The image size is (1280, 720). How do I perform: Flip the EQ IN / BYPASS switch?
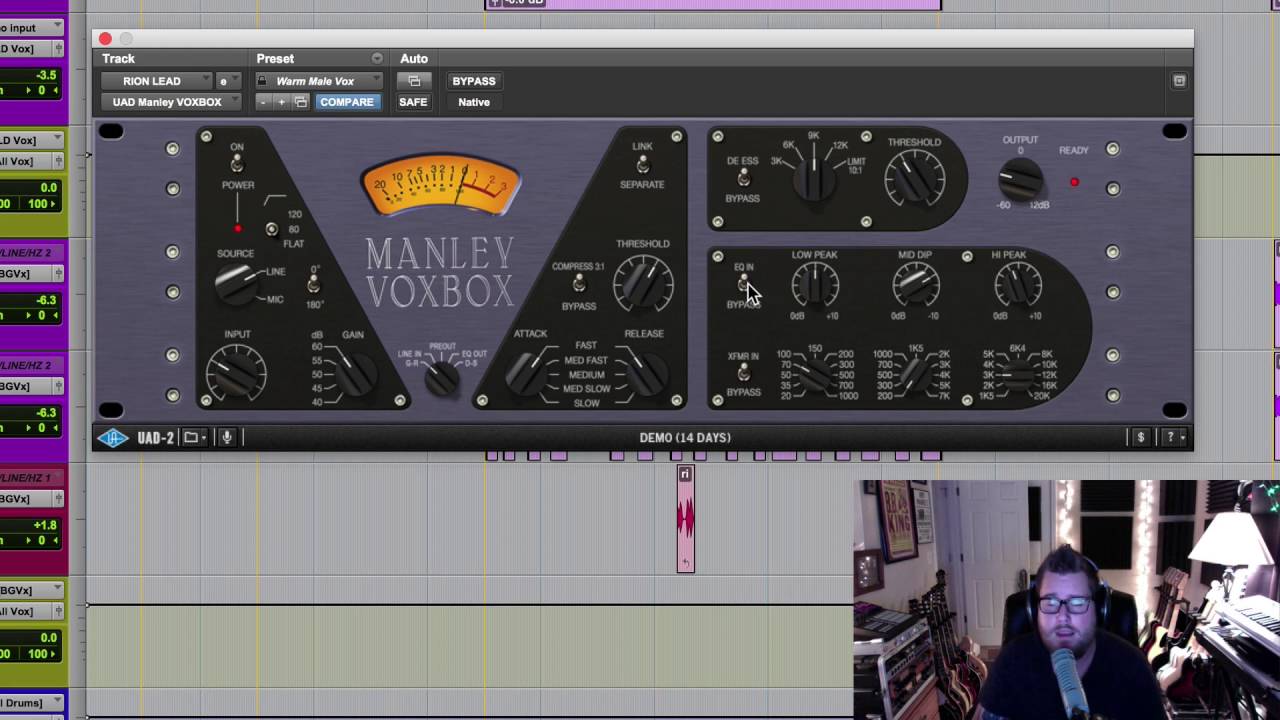pyautogui.click(x=743, y=285)
